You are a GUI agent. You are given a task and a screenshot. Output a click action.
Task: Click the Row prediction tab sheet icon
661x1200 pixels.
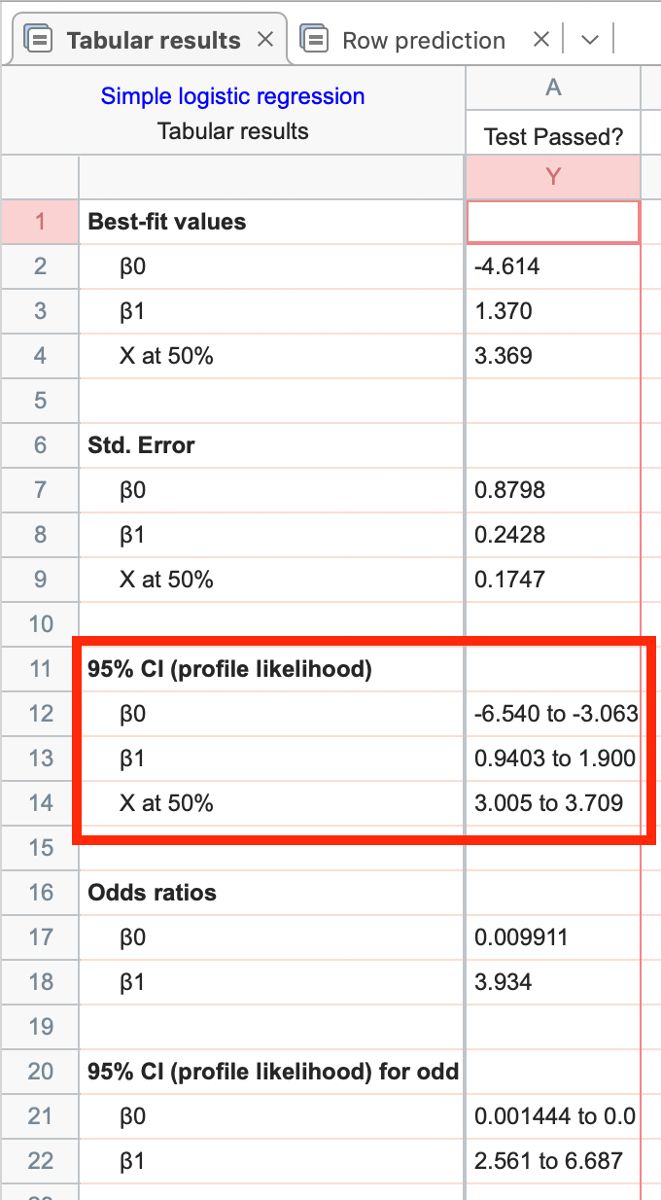click(314, 40)
